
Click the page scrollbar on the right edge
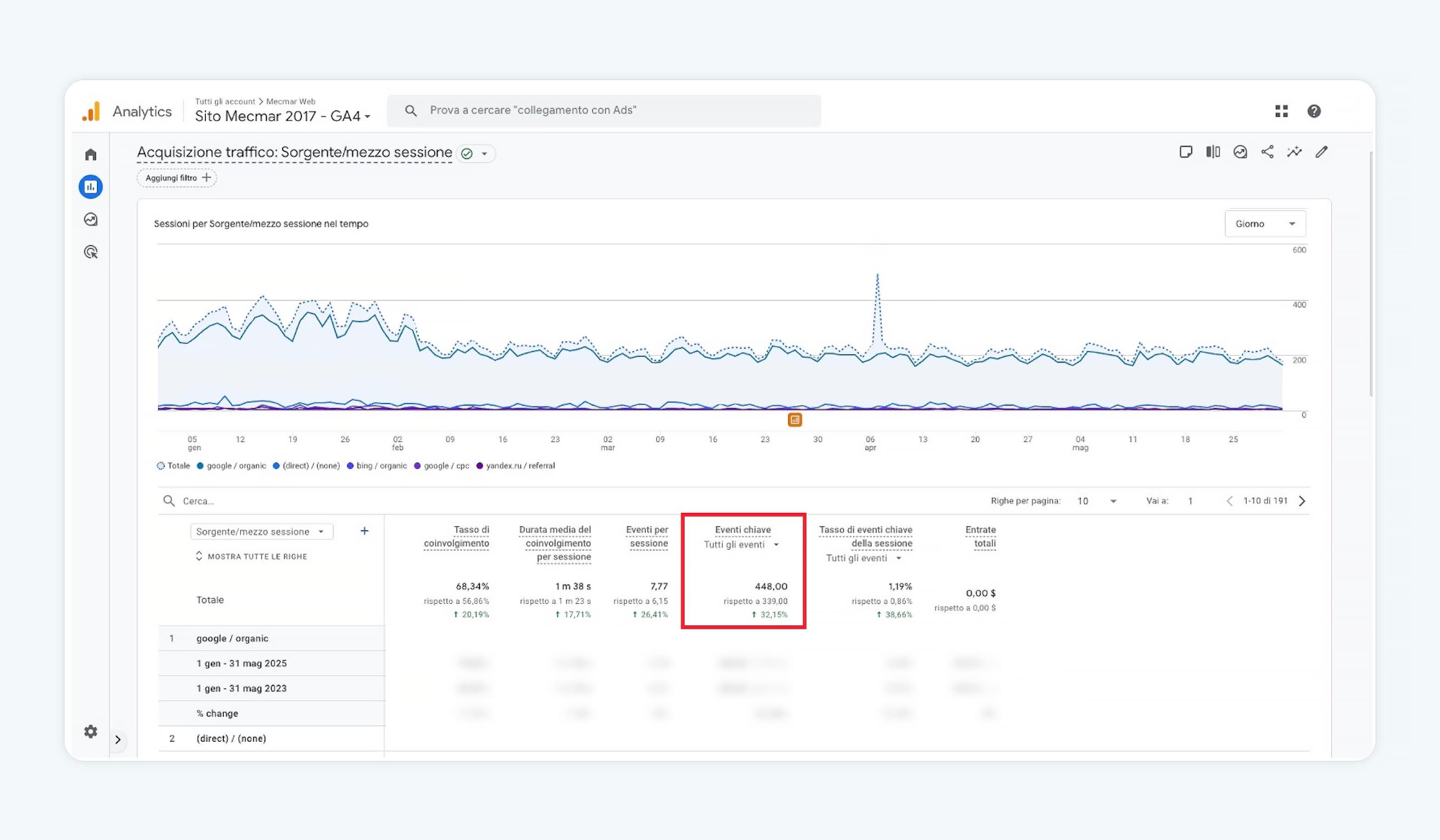click(1371, 274)
